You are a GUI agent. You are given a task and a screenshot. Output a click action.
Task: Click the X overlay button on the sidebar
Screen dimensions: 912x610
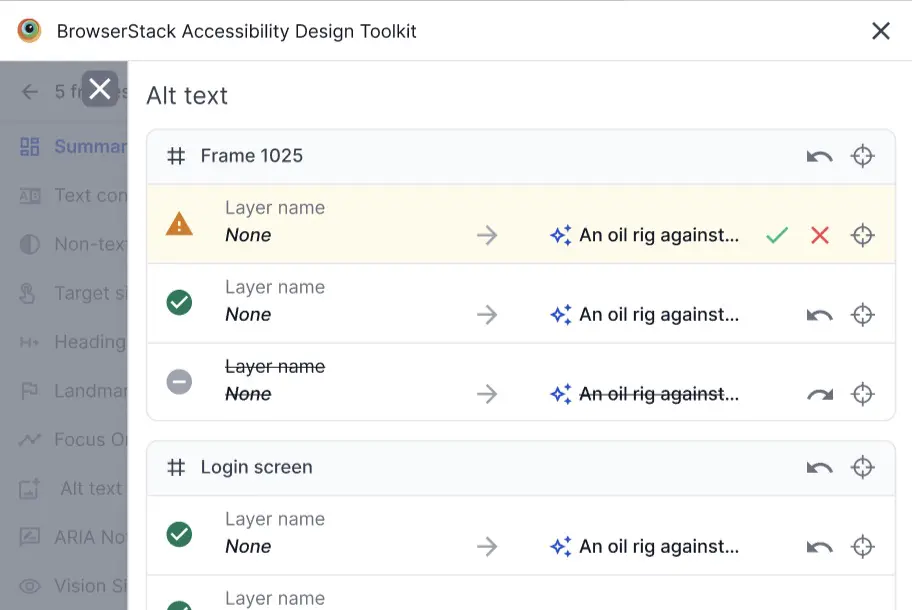click(x=99, y=89)
